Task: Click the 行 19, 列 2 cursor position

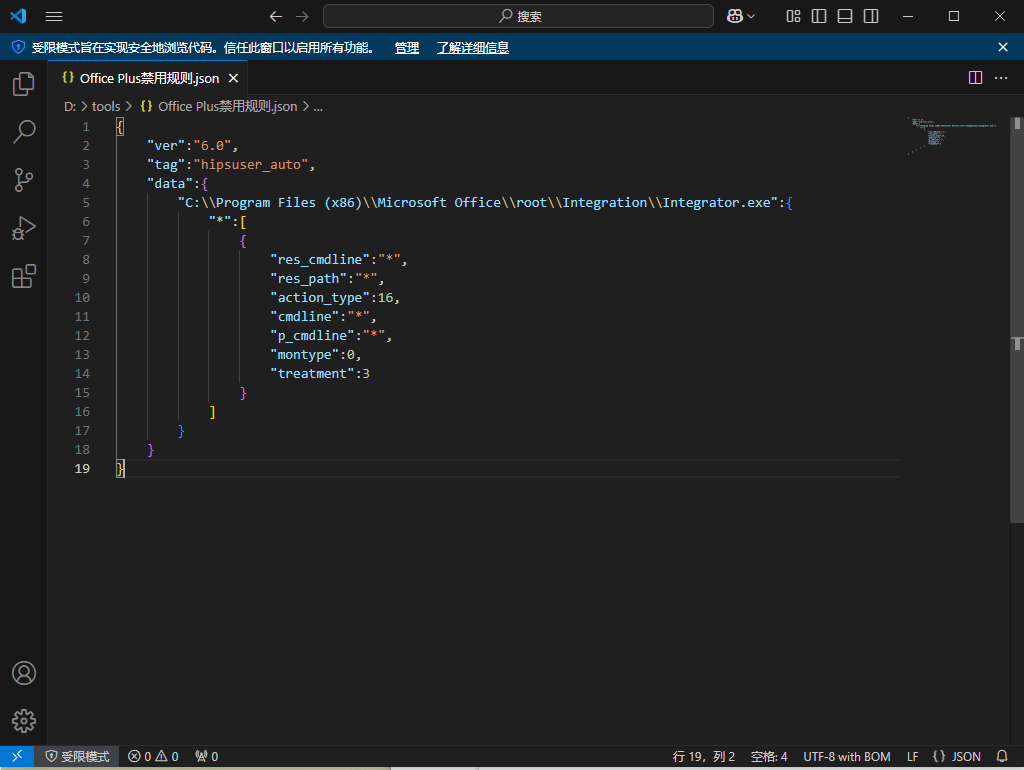Action: click(x=704, y=756)
